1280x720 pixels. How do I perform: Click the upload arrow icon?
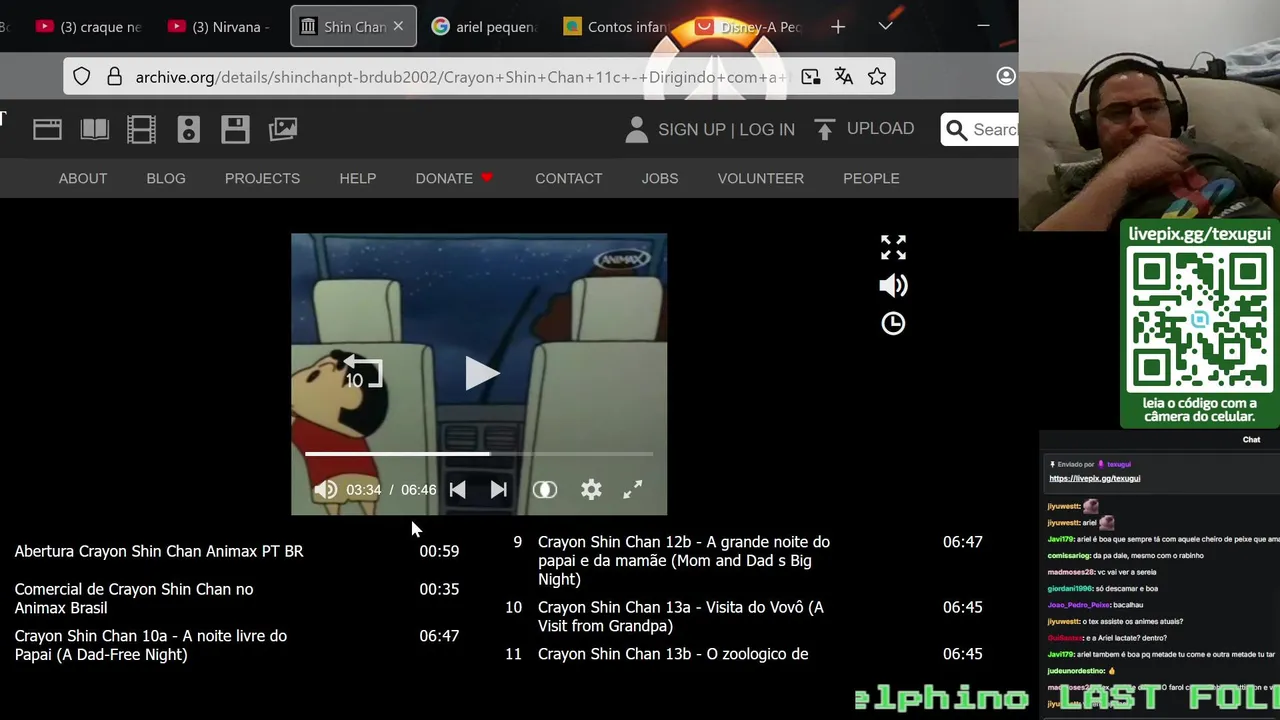[824, 129]
